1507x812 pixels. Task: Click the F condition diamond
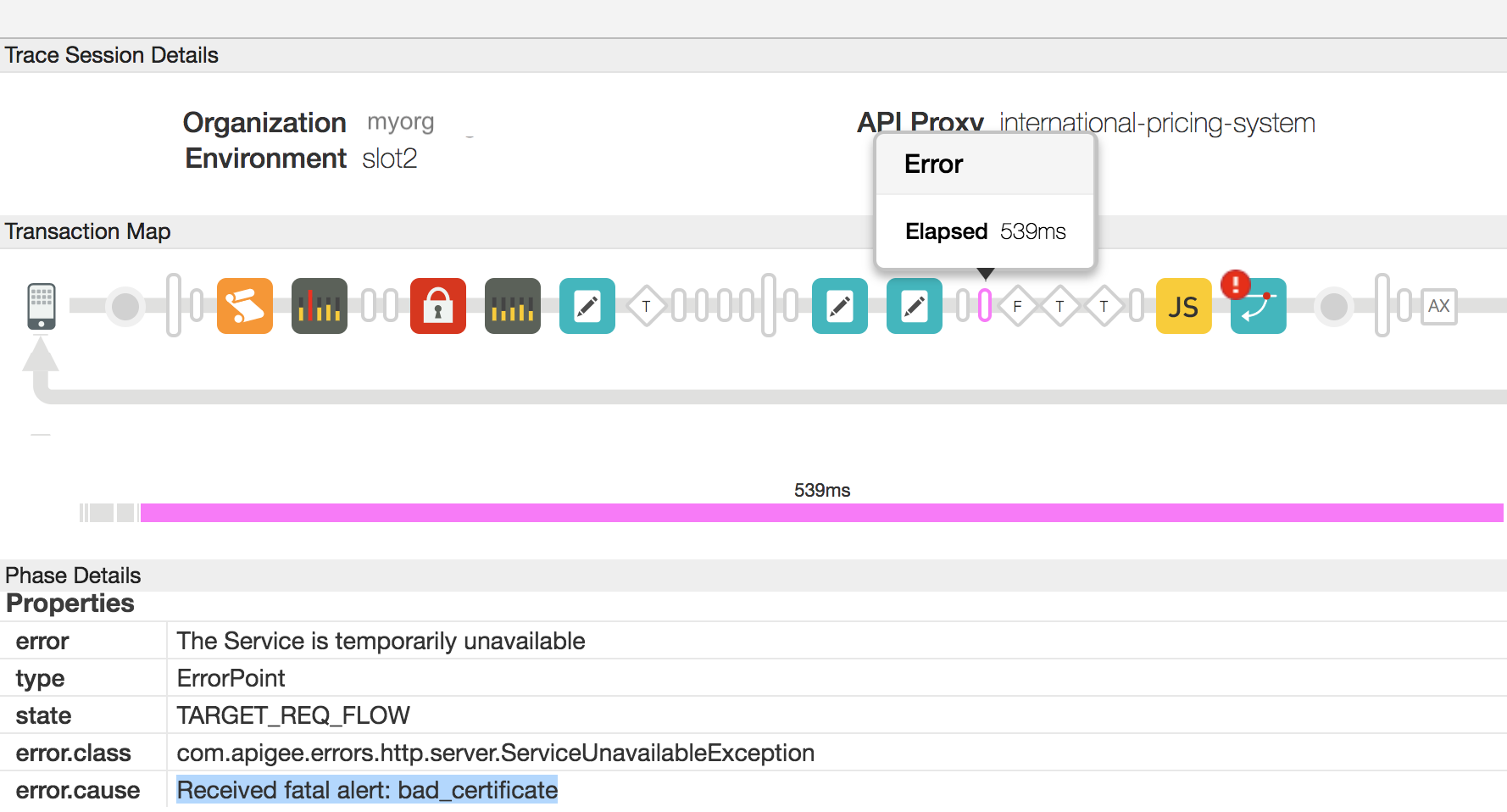1017,306
